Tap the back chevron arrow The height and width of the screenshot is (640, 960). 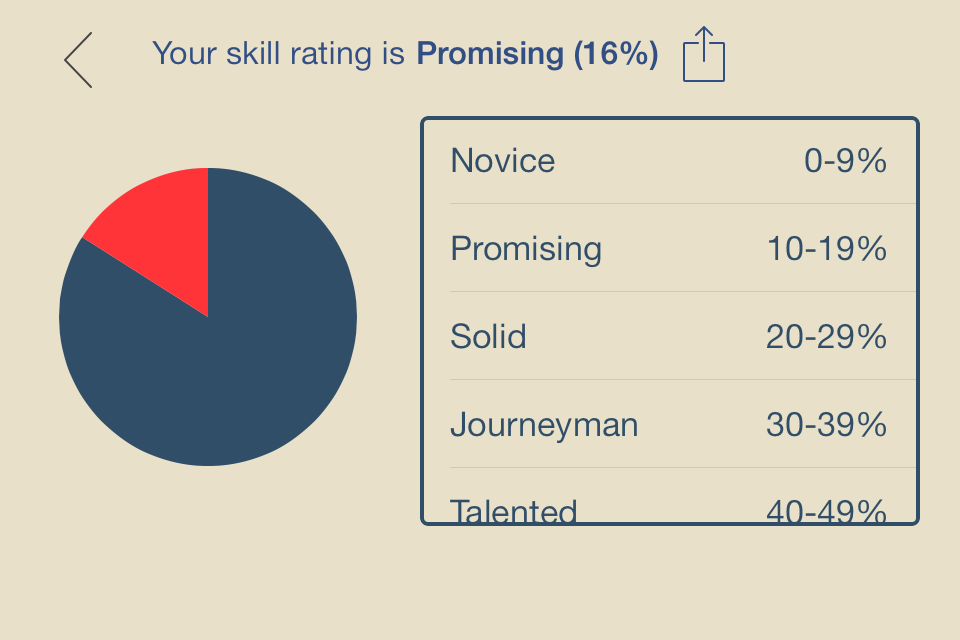(78, 60)
